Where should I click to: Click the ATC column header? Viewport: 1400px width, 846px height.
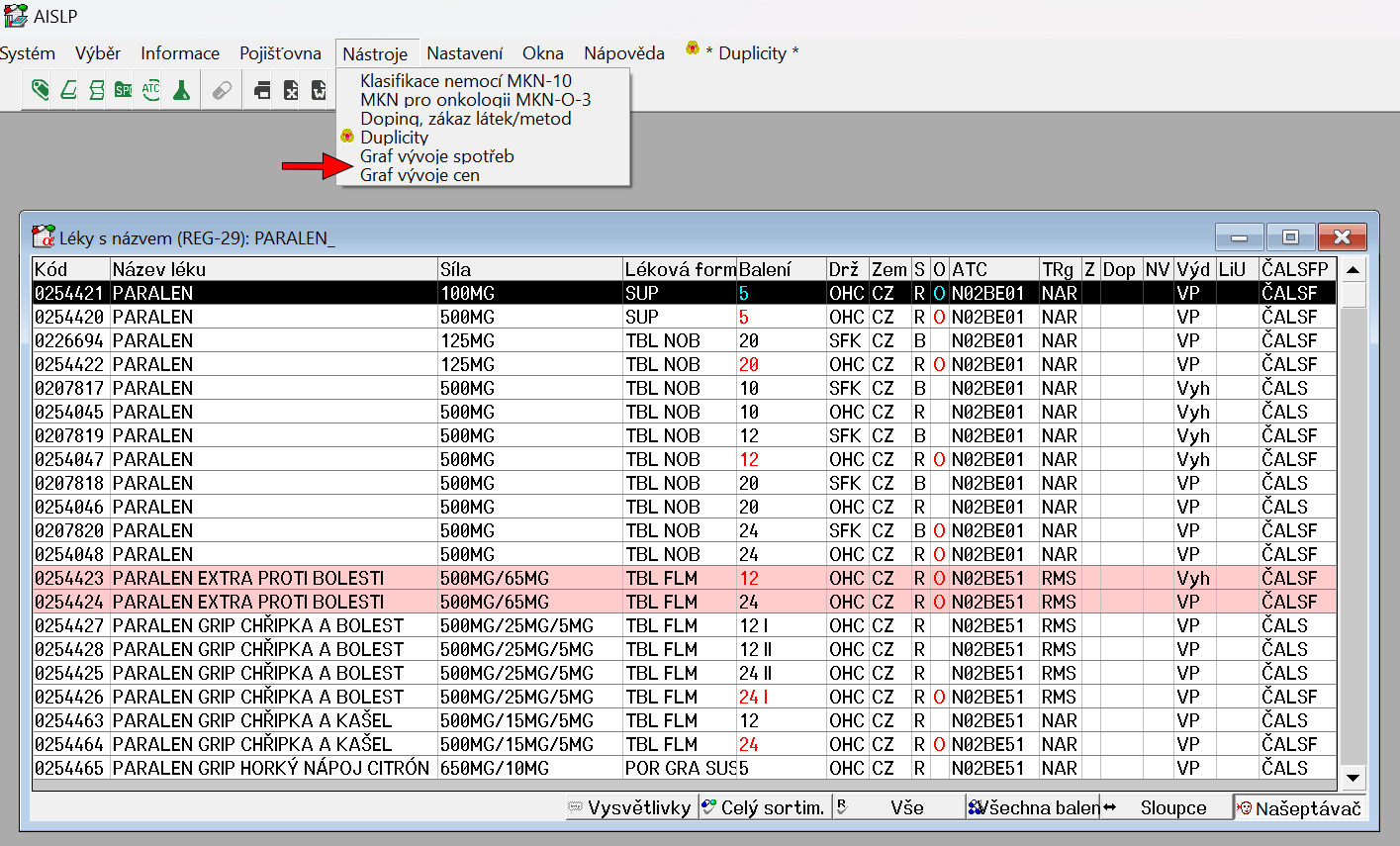[x=994, y=269]
